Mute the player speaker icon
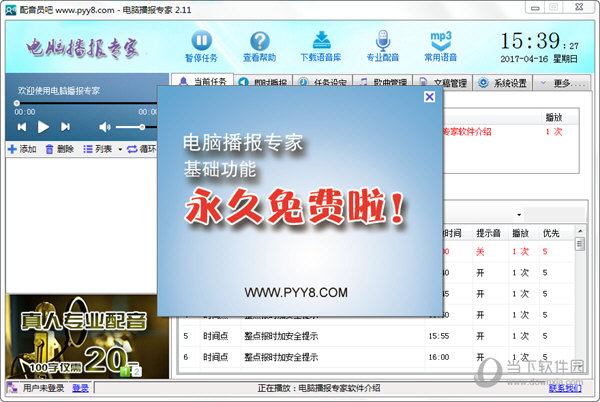The width and height of the screenshot is (600, 402). coord(104,127)
